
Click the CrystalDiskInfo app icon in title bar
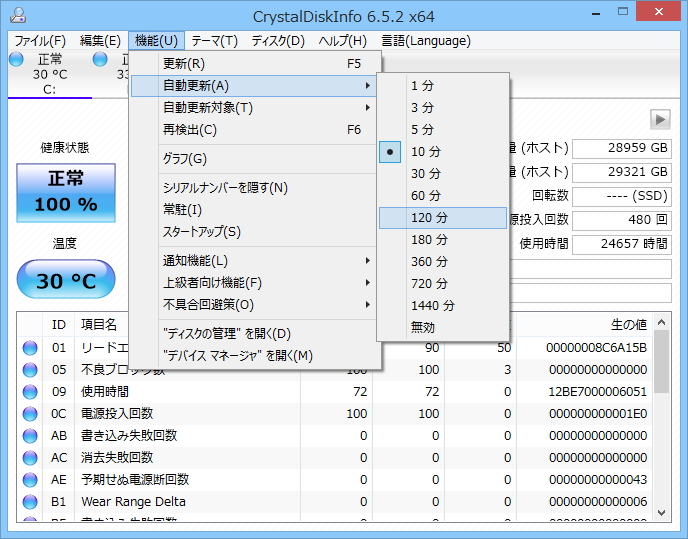pyautogui.click(x=18, y=15)
